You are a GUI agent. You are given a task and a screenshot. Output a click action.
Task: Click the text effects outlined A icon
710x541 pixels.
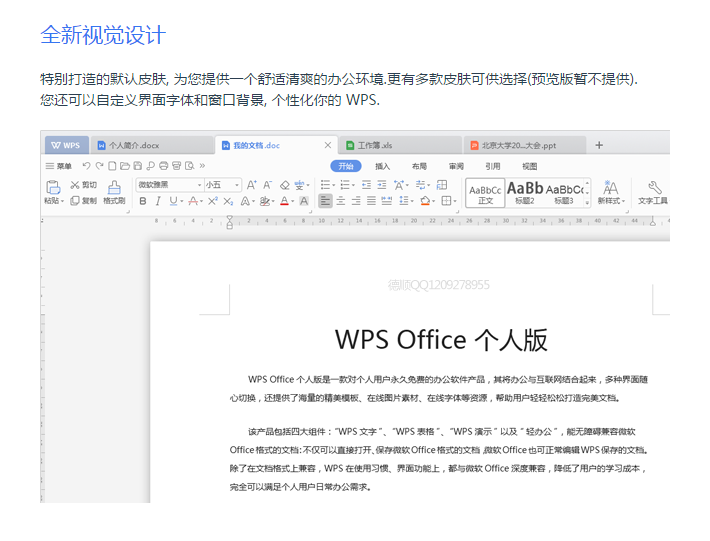point(245,201)
